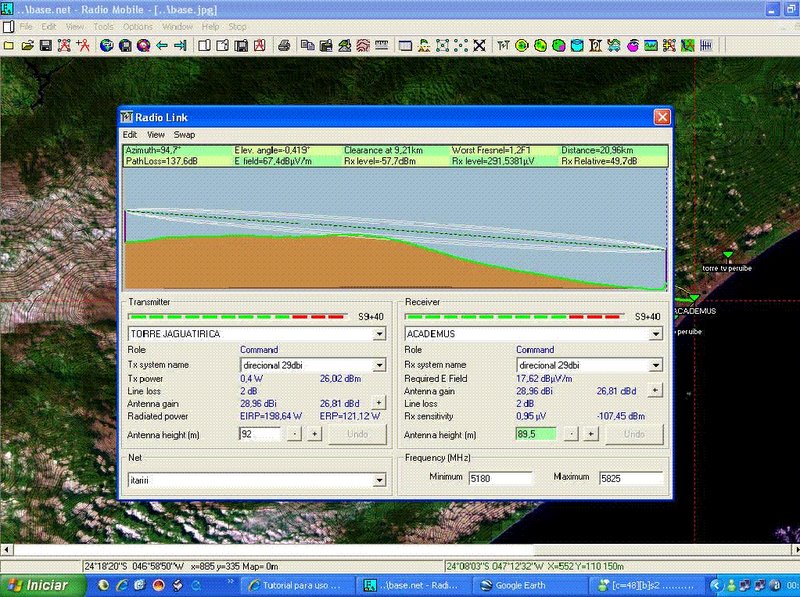
Task: Click the 'Distance=20,96km' readout
Action: [x=597, y=150]
